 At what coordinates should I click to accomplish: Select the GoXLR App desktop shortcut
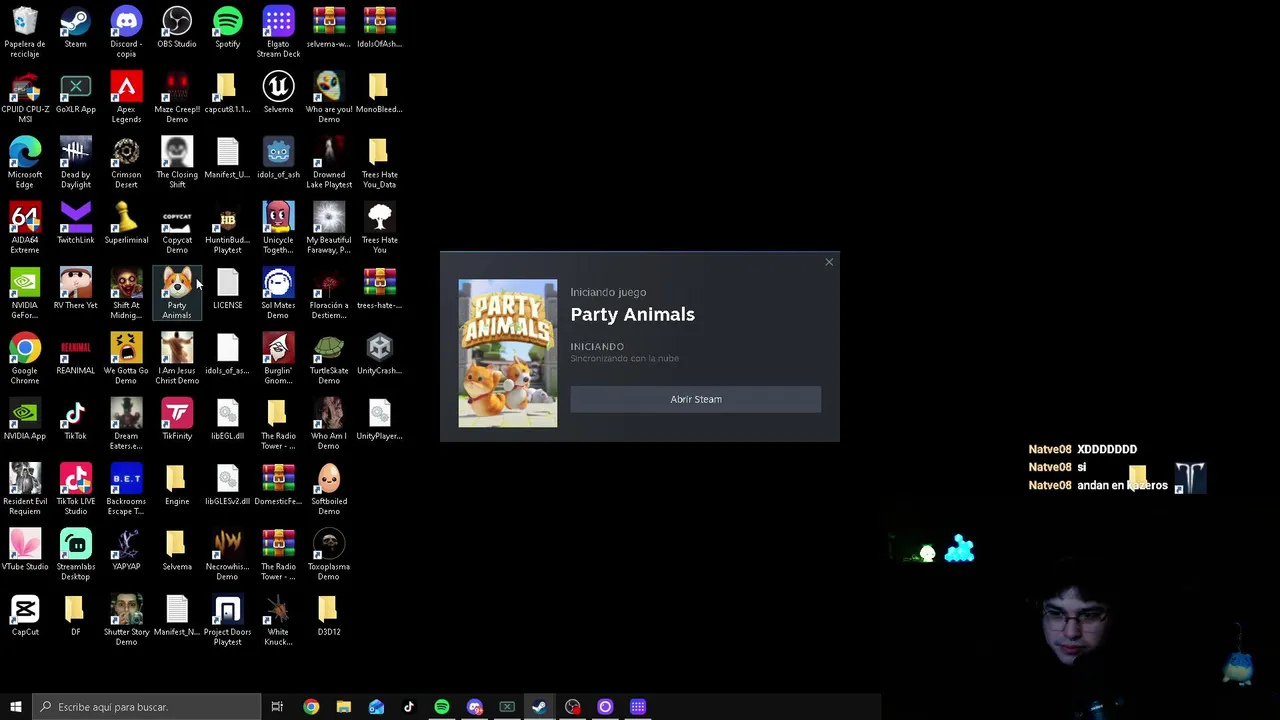[x=75, y=93]
